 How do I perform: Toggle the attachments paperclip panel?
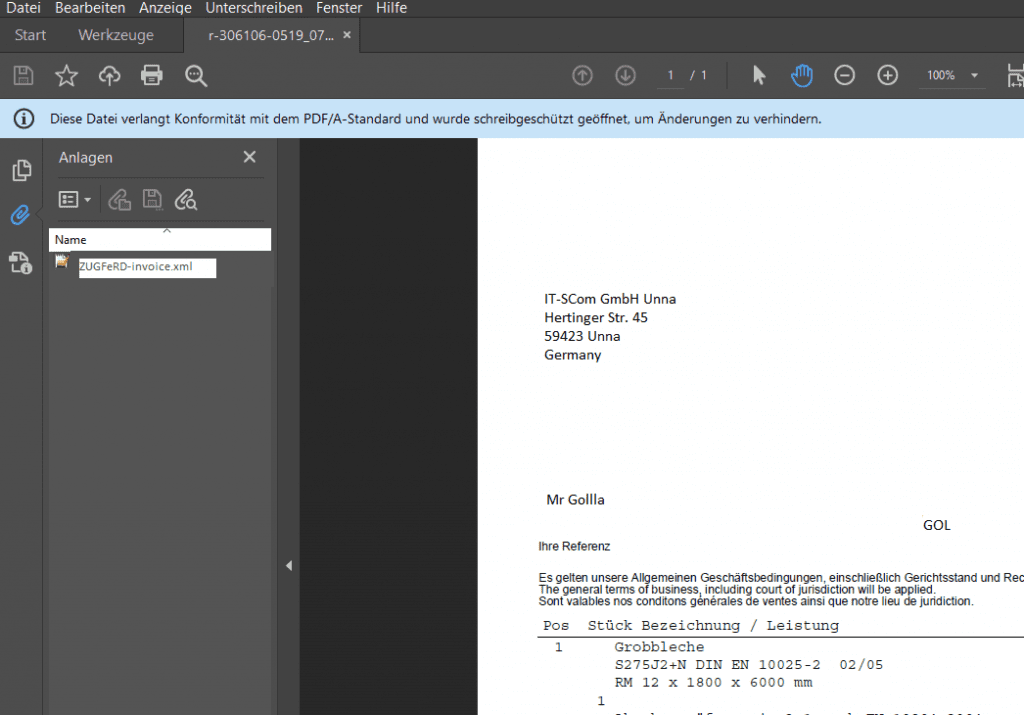point(21,215)
